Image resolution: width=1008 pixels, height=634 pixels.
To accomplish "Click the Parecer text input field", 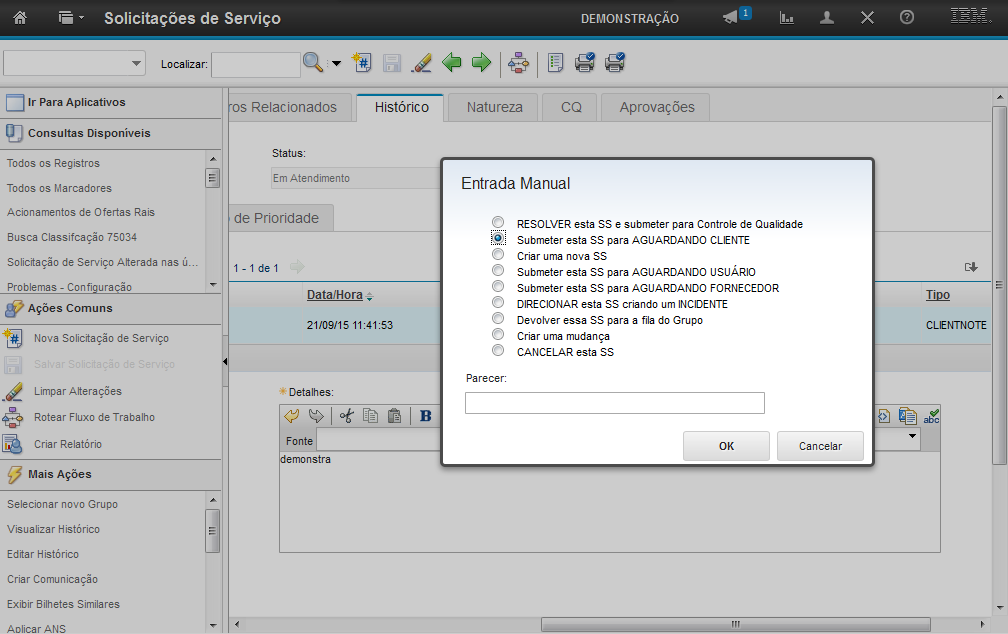I will pyautogui.click(x=614, y=403).
